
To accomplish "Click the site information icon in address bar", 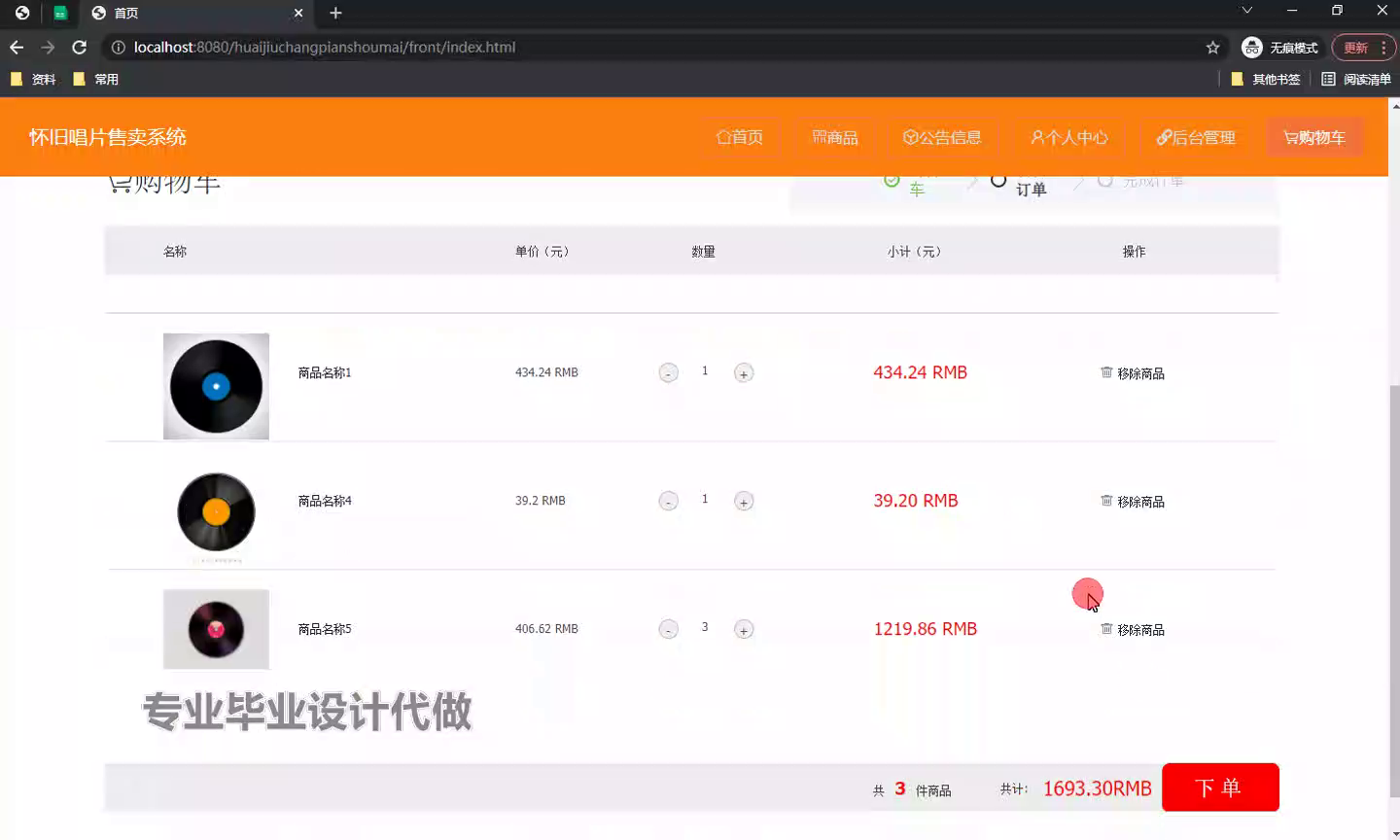I will coord(118,47).
